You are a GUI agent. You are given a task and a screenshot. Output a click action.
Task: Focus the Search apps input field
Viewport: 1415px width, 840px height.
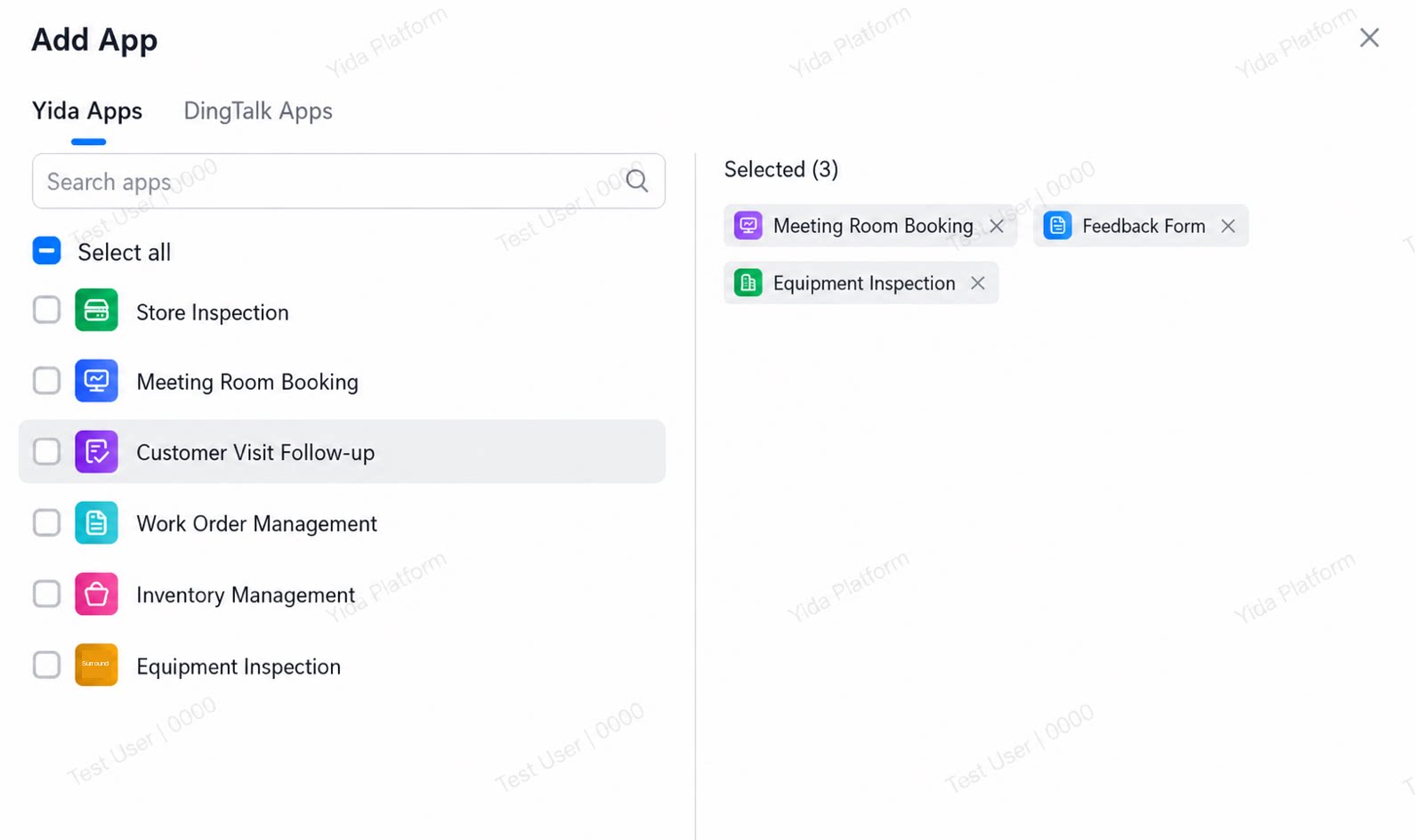point(349,182)
